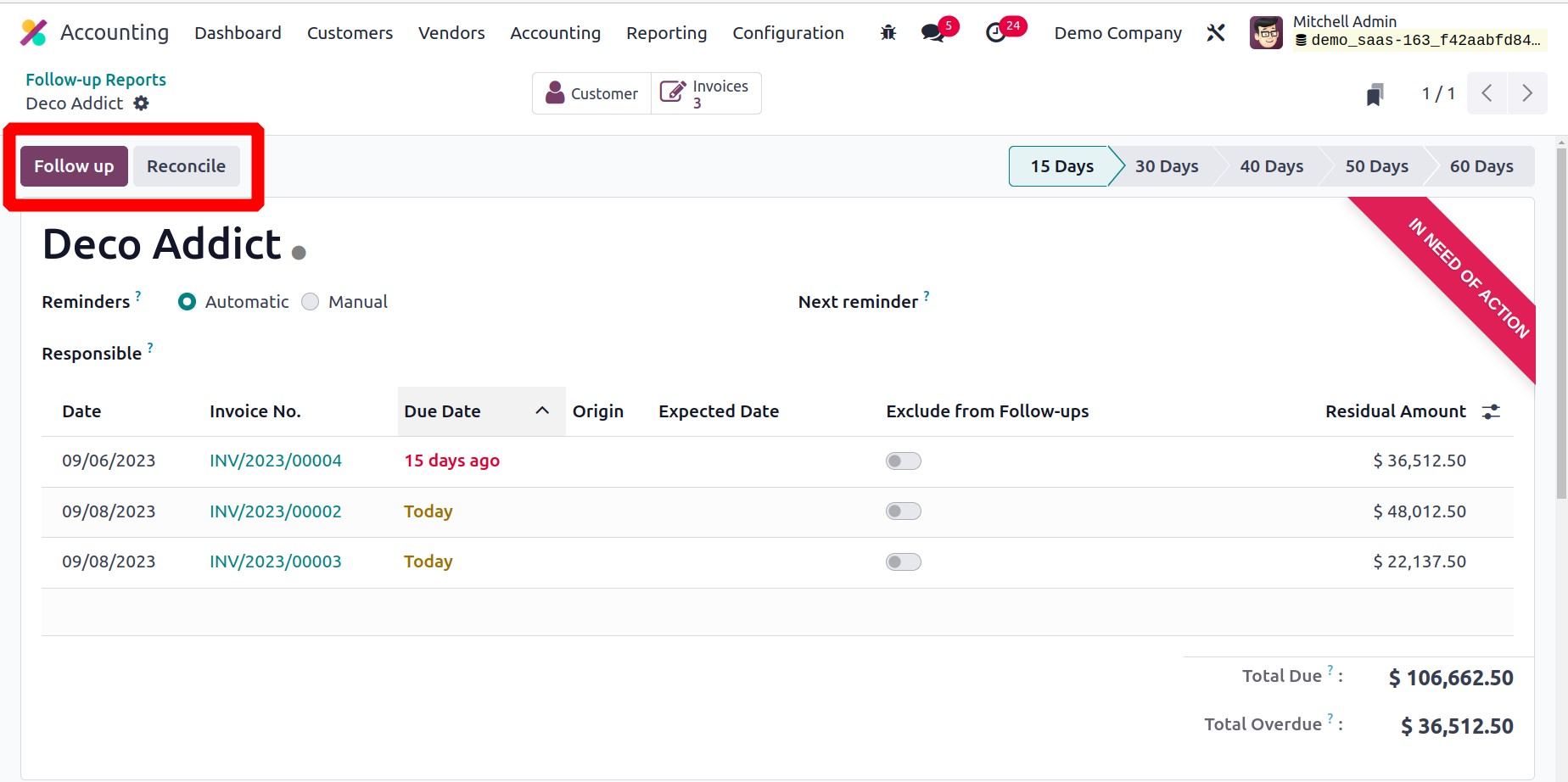The height and width of the screenshot is (782, 1568).
Task: Click the wrench tools icon
Action: (1216, 33)
